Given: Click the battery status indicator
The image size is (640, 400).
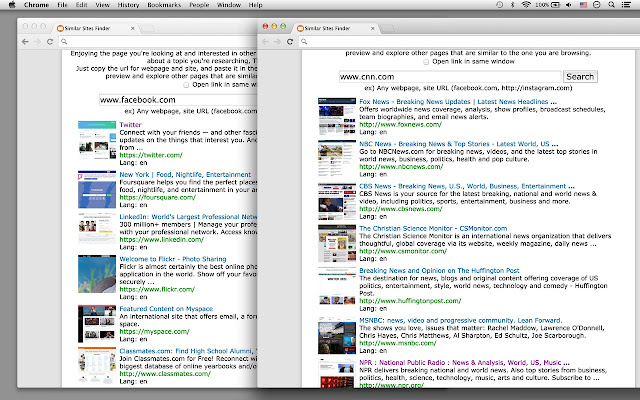Looking at the screenshot, I should click(548, 5).
